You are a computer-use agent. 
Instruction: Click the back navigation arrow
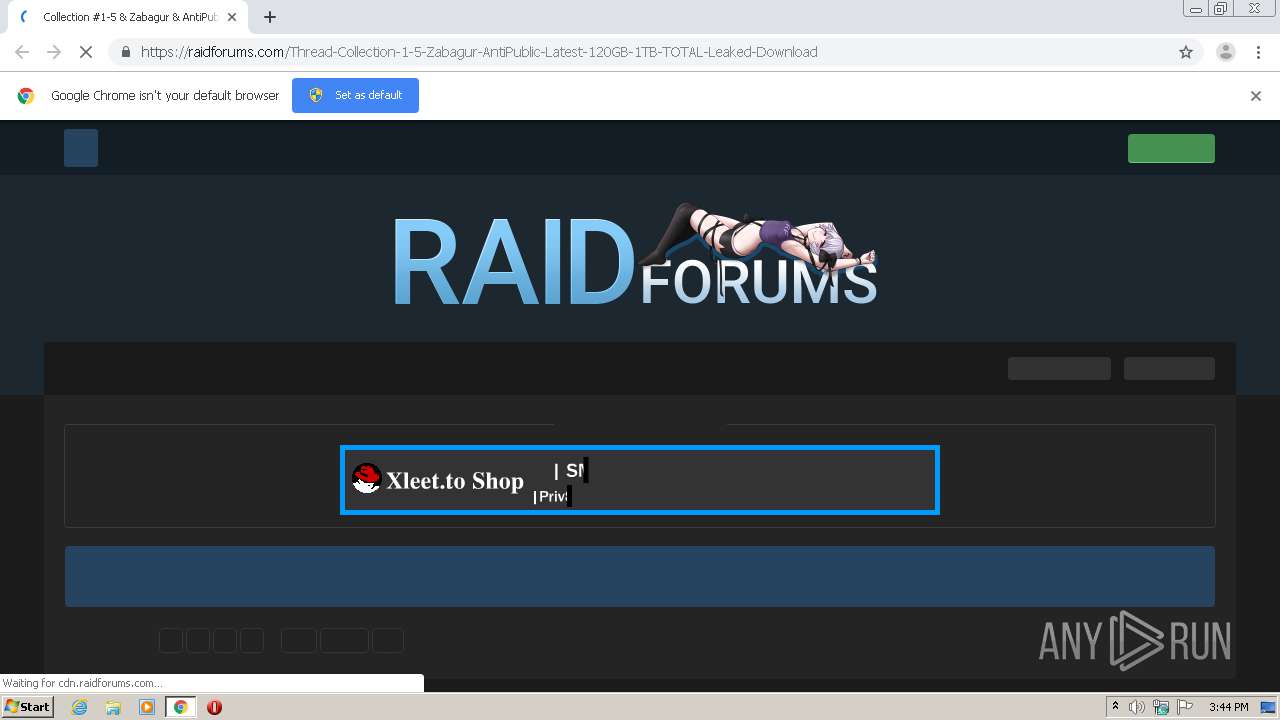click(22, 52)
